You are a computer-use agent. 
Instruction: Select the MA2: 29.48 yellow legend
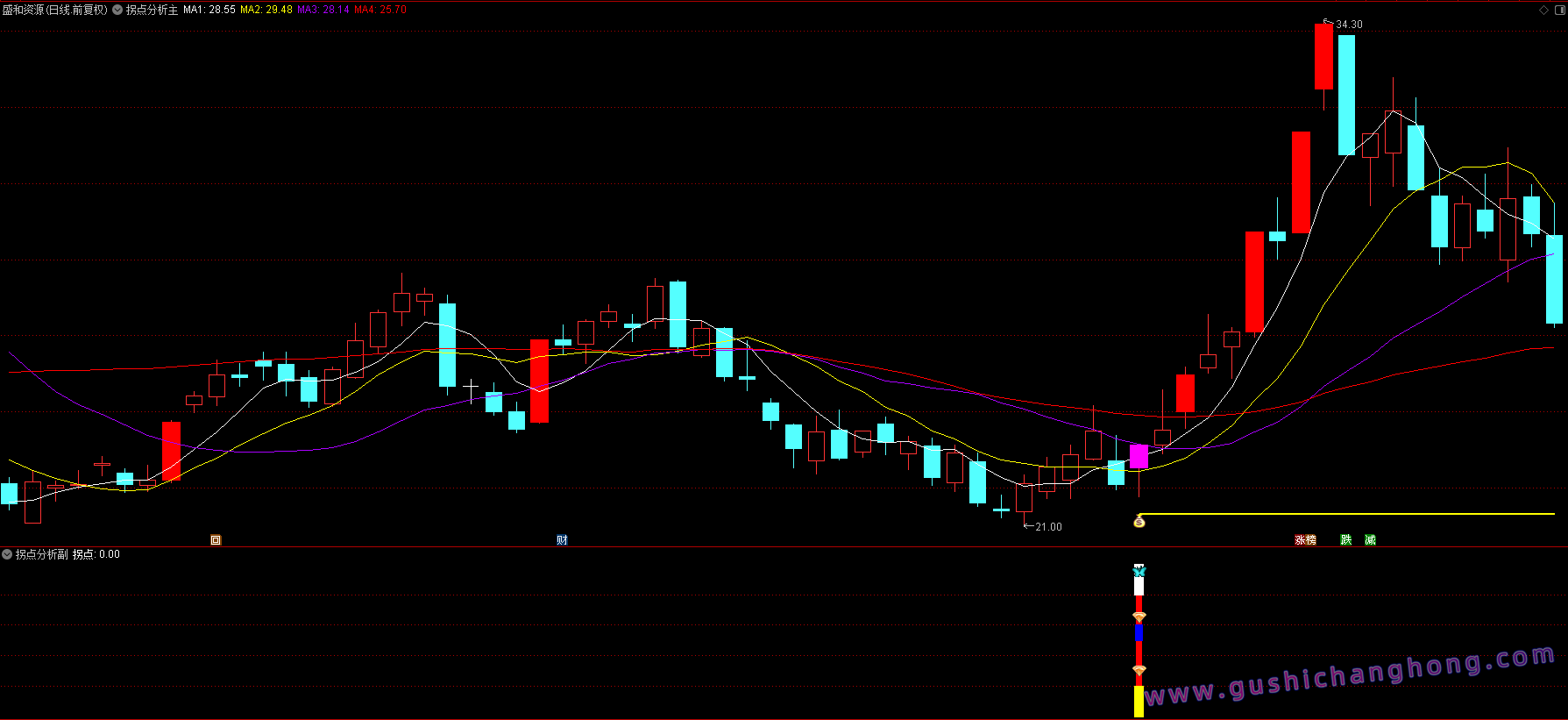click(266, 10)
